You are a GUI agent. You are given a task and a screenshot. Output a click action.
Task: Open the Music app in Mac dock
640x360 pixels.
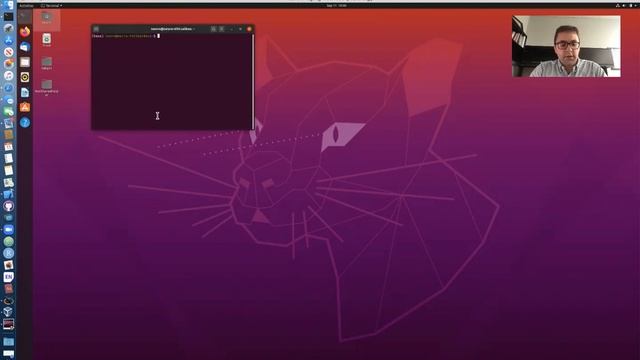click(8, 76)
